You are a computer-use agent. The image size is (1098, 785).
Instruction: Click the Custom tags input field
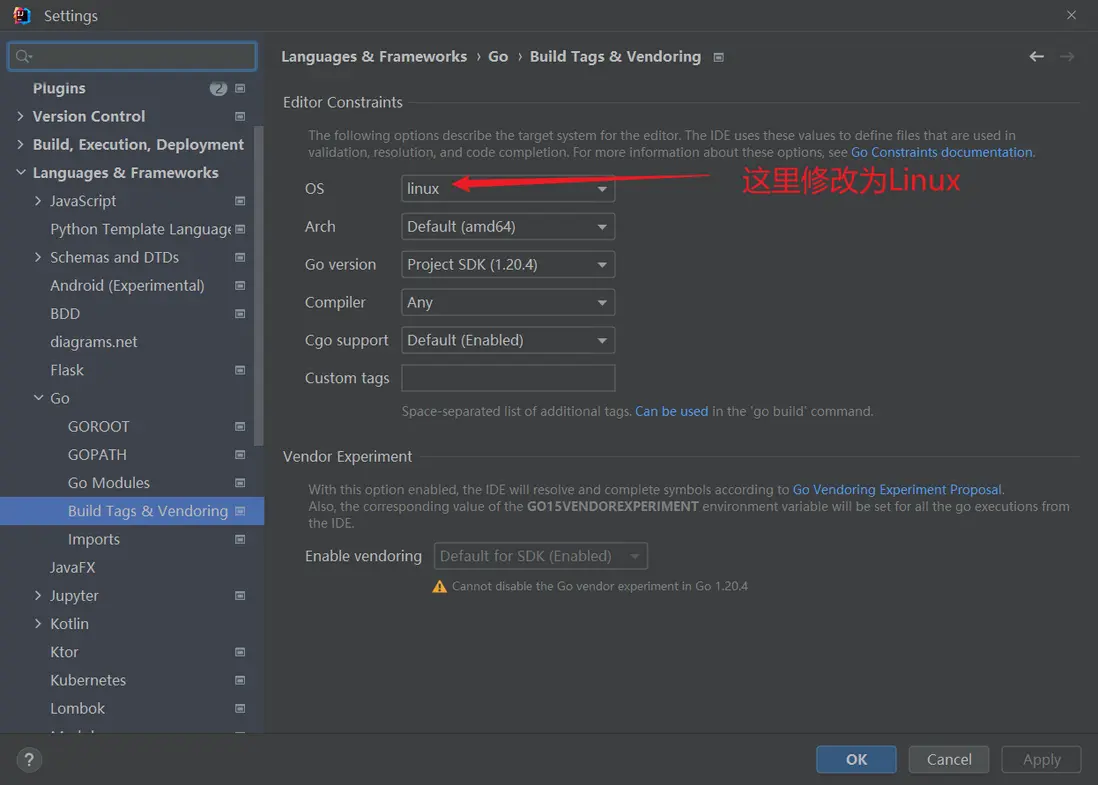point(507,378)
